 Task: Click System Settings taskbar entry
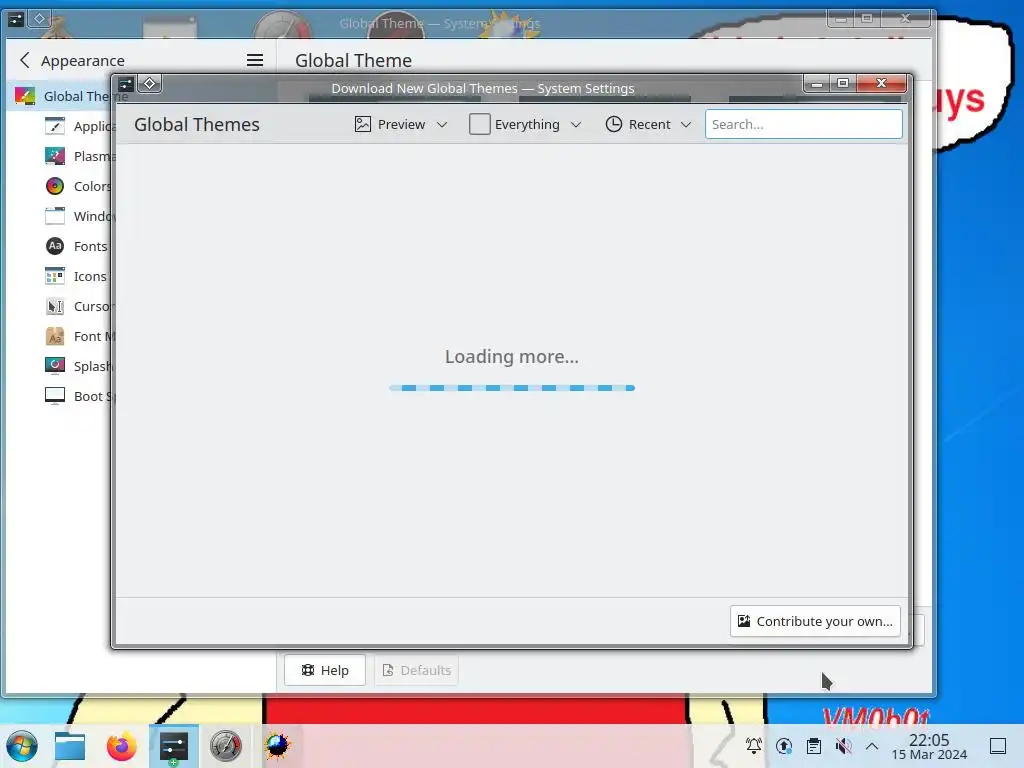point(174,746)
